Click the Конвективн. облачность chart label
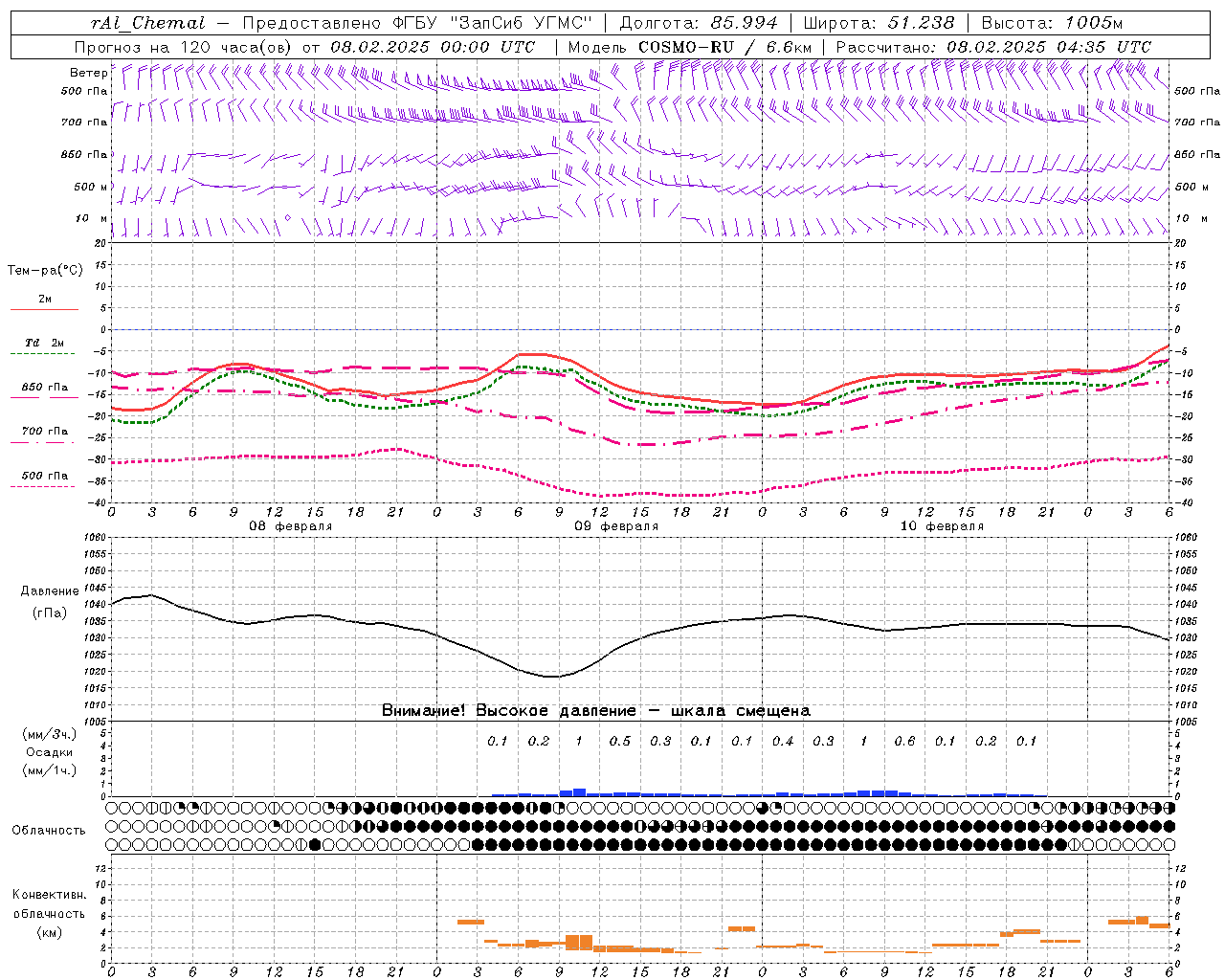1225x980 pixels. coord(49,904)
